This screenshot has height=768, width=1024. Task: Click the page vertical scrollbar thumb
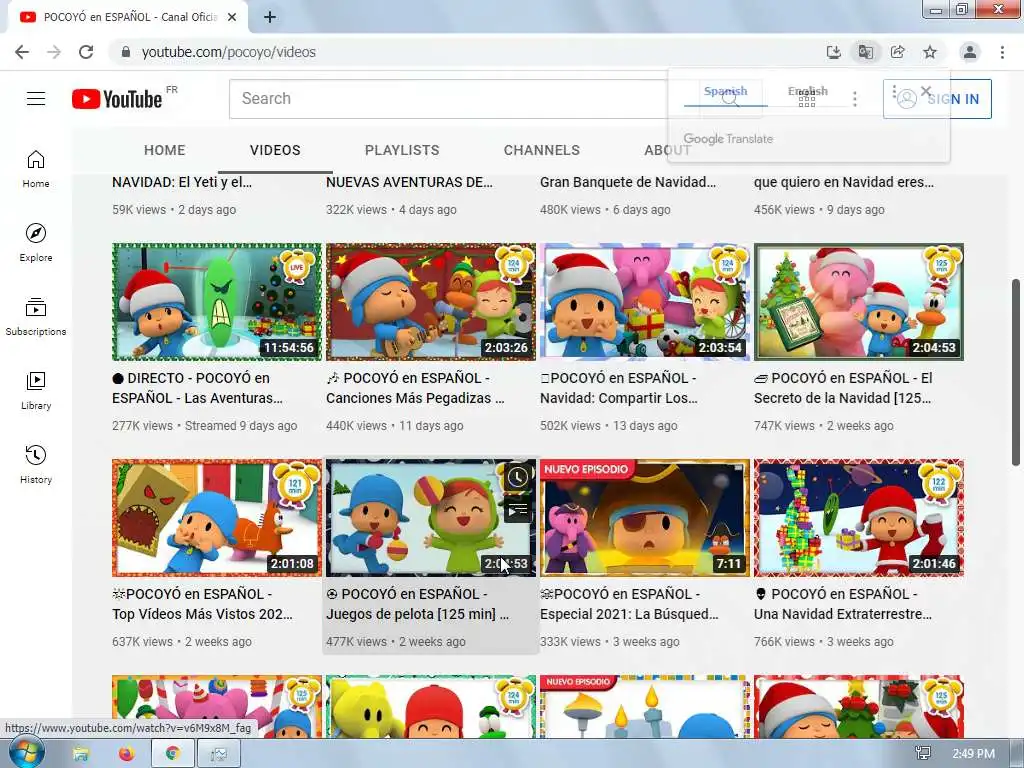(1016, 372)
